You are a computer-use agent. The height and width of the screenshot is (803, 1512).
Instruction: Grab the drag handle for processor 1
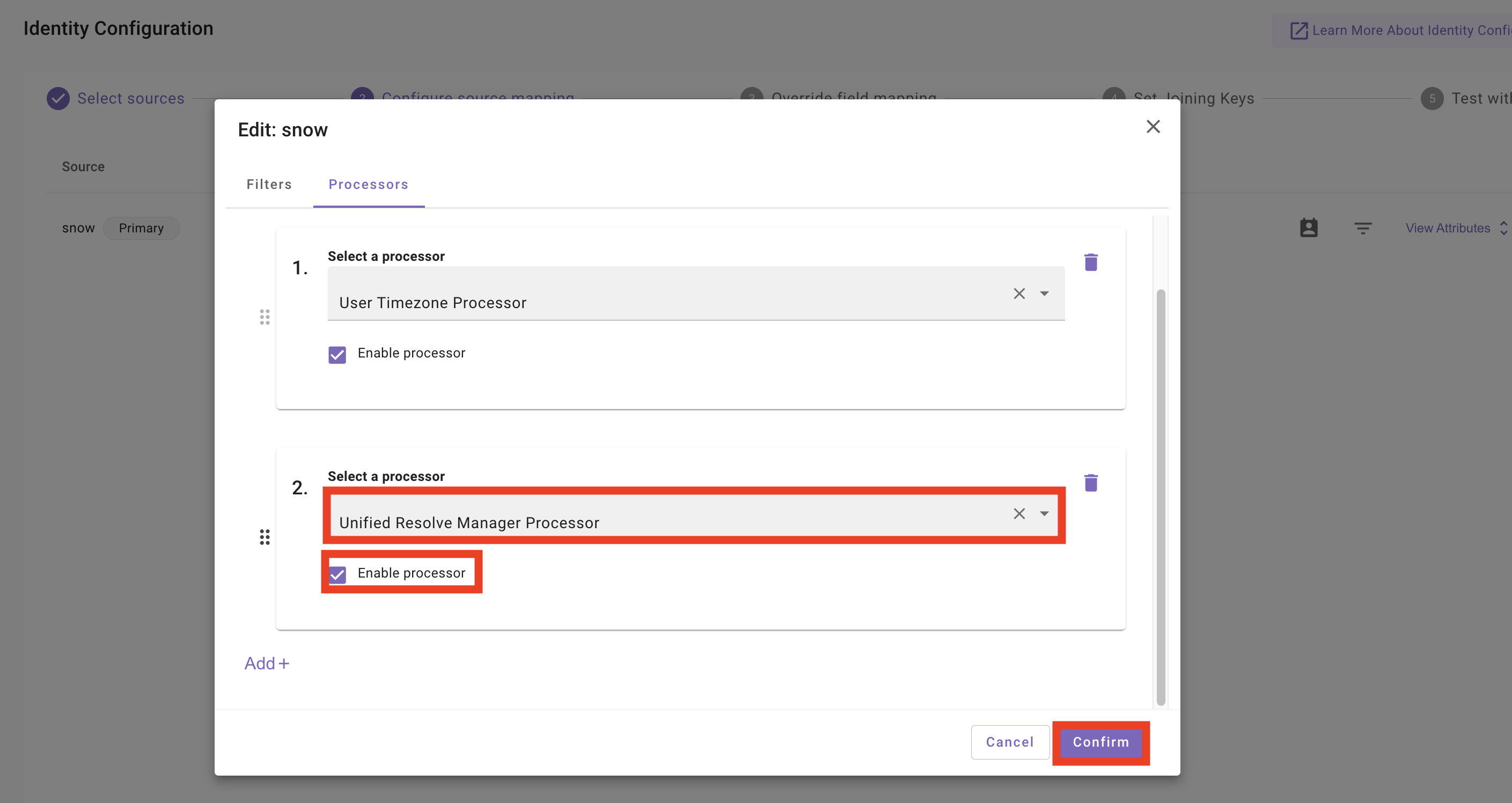click(x=265, y=317)
